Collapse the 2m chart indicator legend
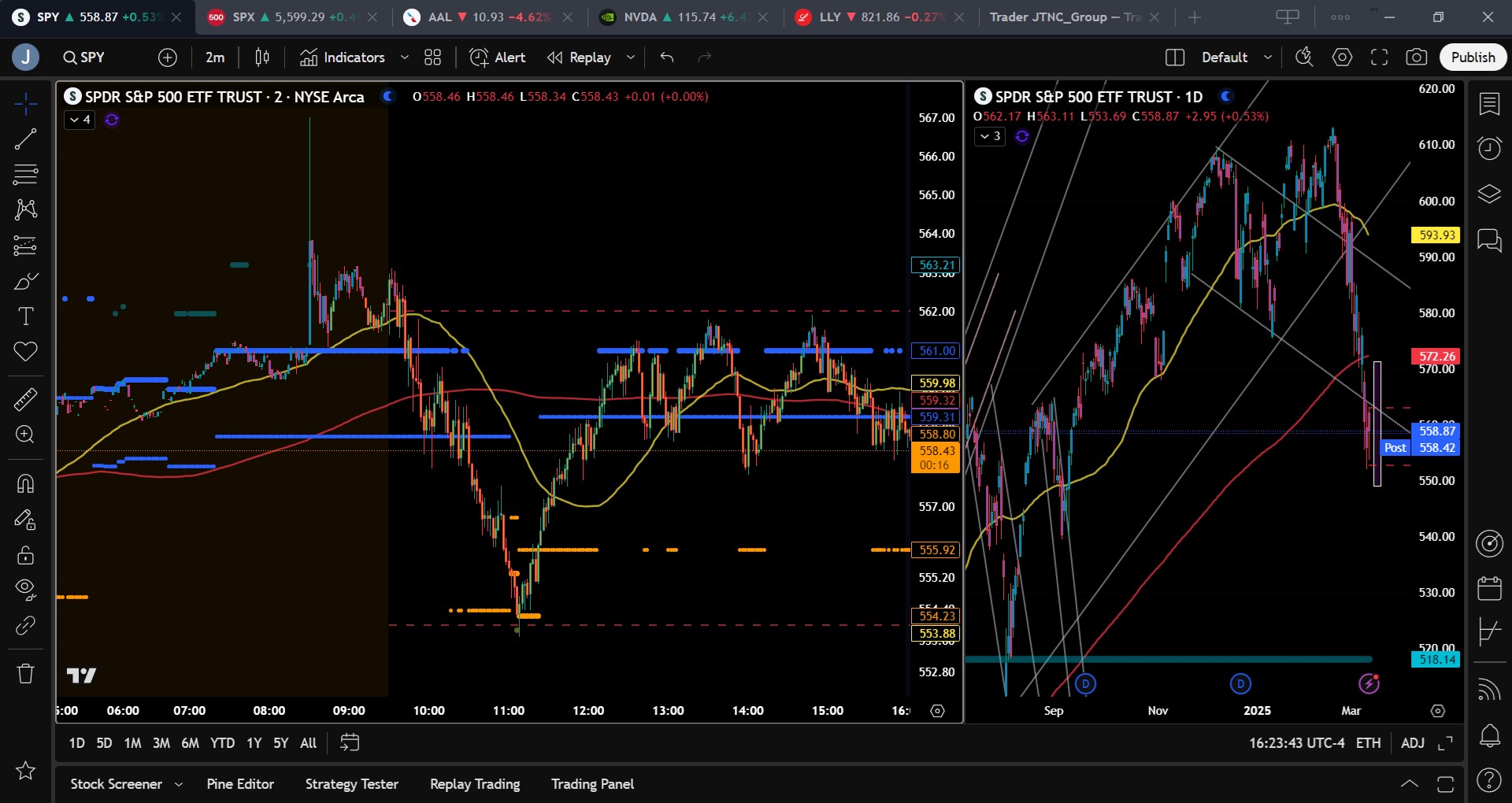1512x803 pixels. 80,120
